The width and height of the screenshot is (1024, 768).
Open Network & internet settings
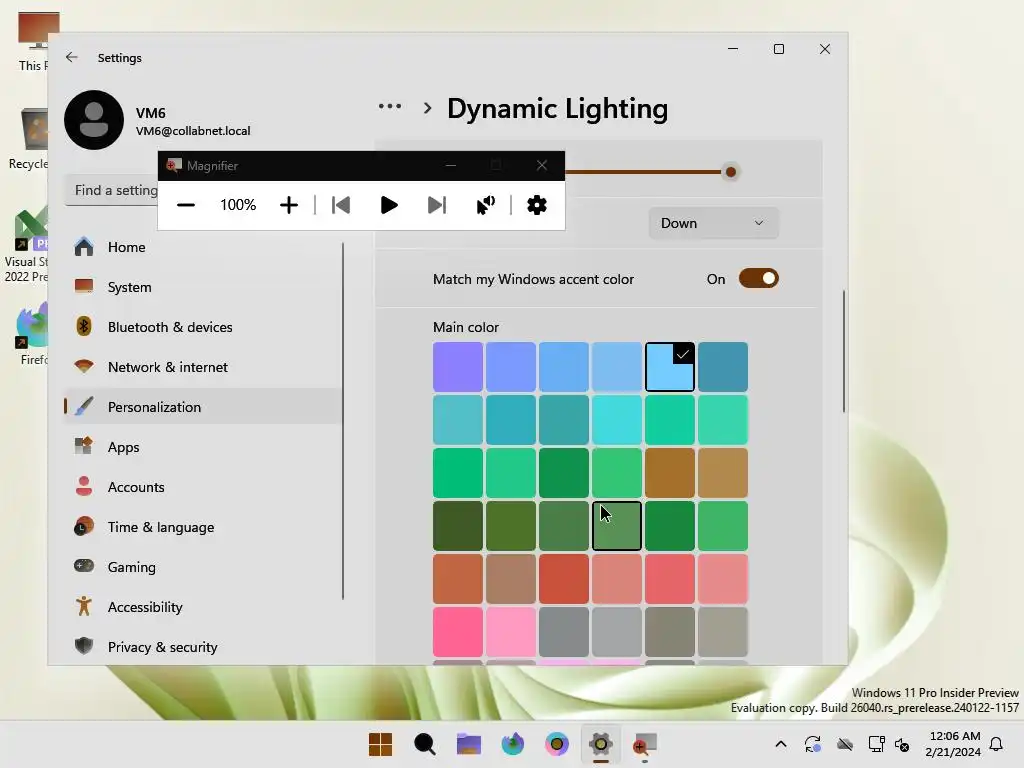[202, 367]
